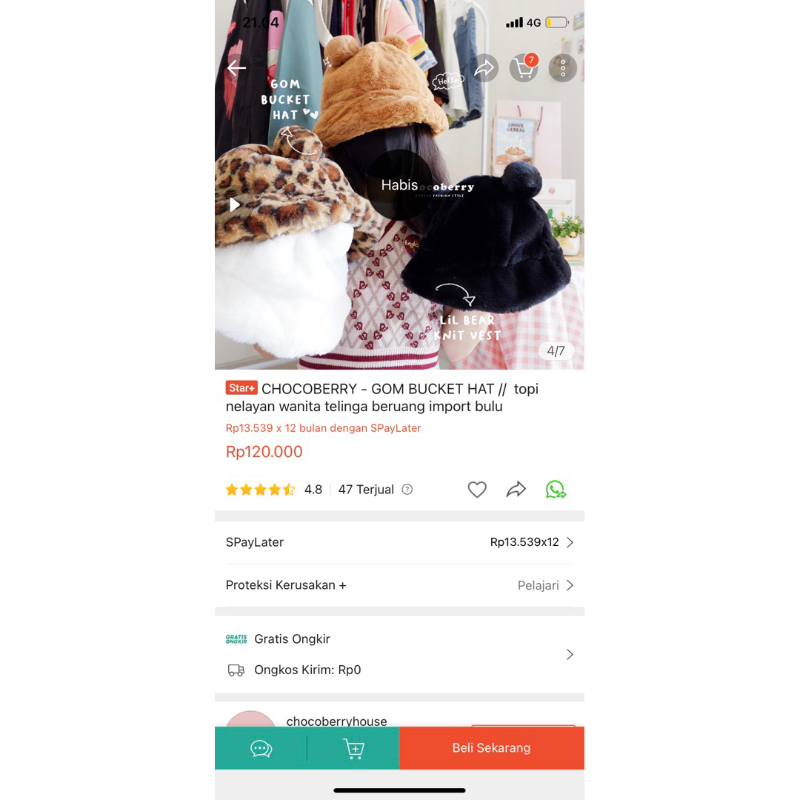
Task: Tap the 4/7 image counter badge
Action: (556, 351)
